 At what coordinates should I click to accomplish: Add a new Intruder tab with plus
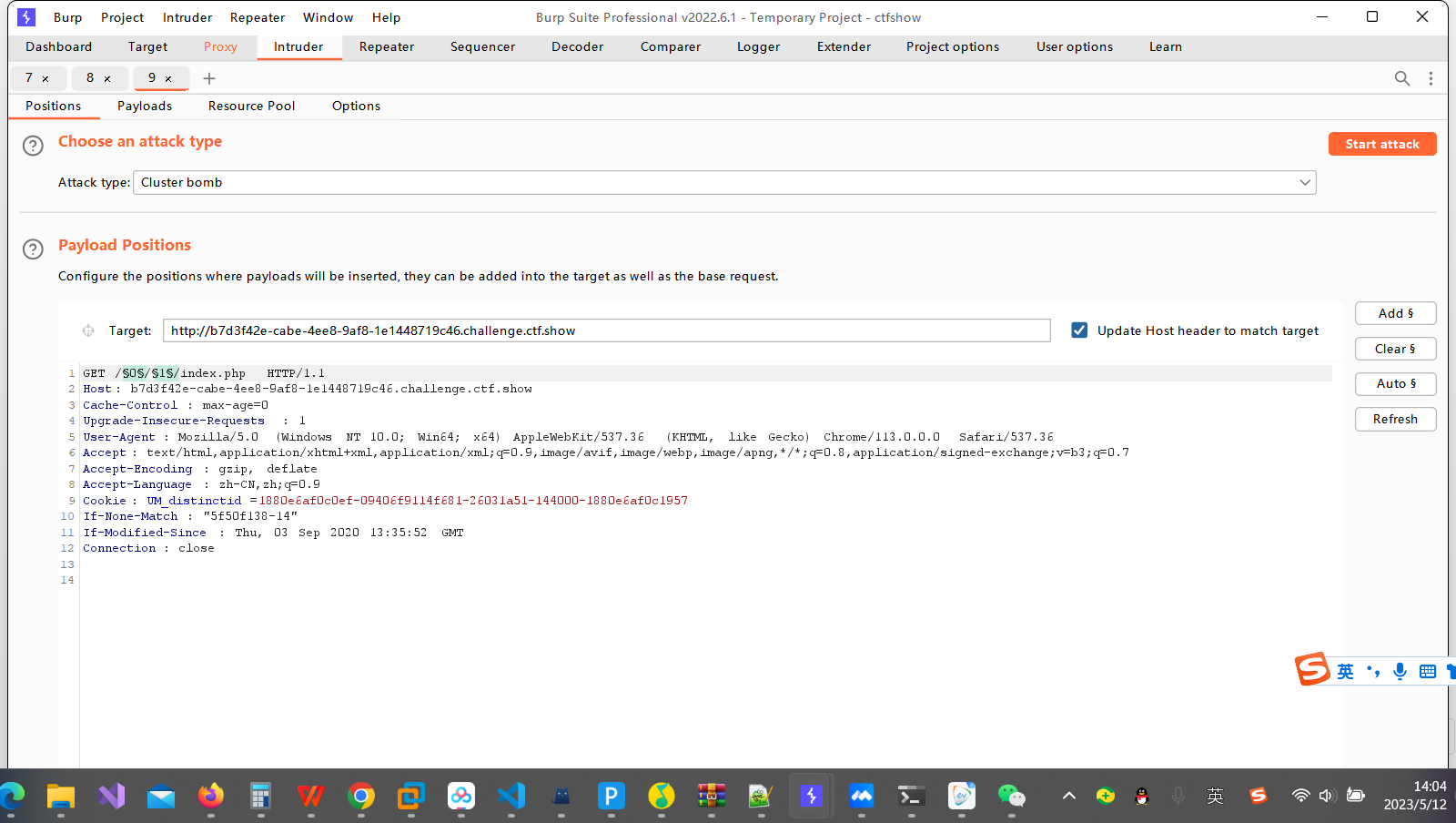(209, 78)
